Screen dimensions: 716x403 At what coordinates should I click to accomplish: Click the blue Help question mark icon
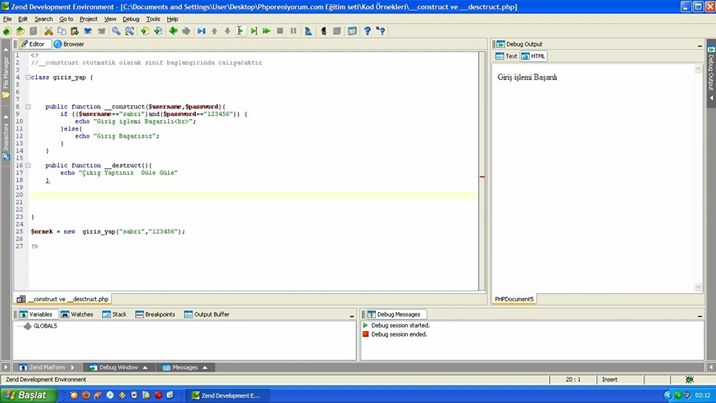tap(367, 31)
